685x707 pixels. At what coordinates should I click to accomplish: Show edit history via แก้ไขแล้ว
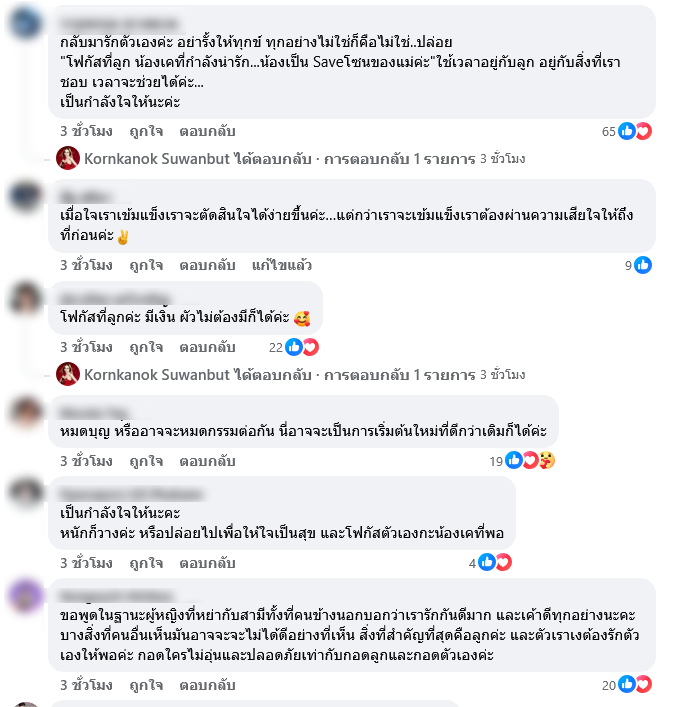(282, 265)
